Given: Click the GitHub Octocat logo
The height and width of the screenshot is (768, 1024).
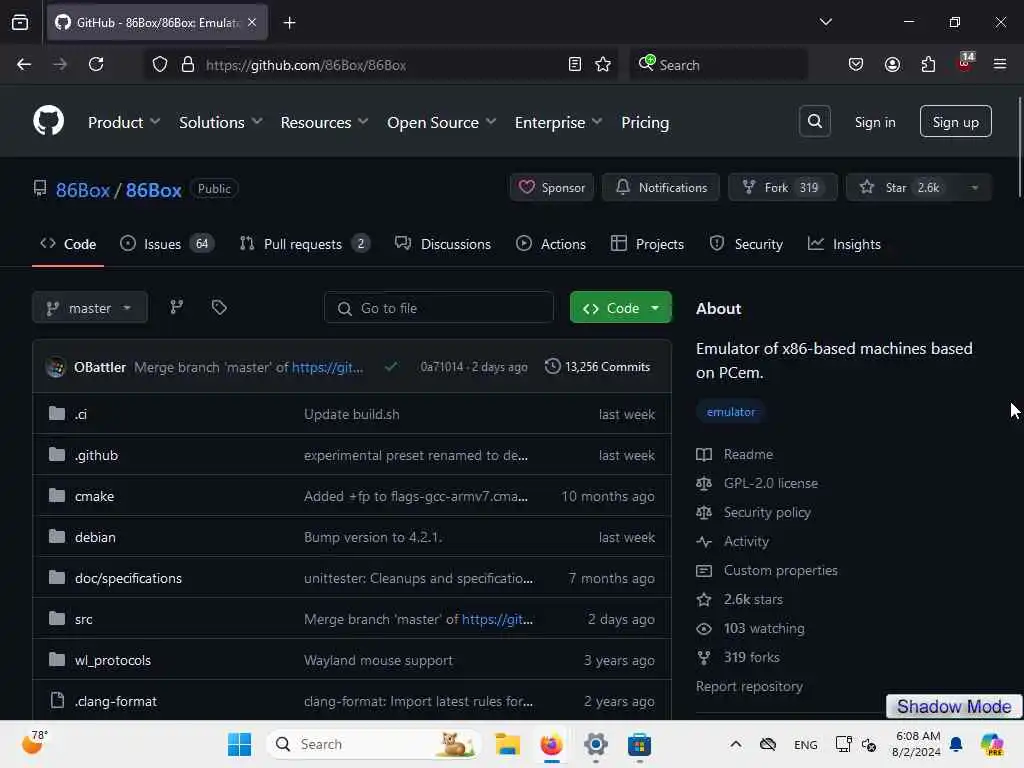Looking at the screenshot, I should (48, 121).
